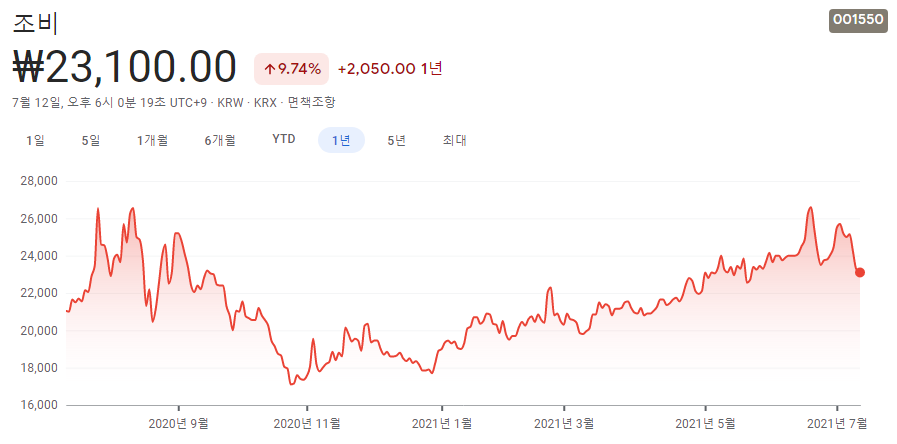Click the active 1년 range tab
The image size is (897, 444).
[x=341, y=140]
